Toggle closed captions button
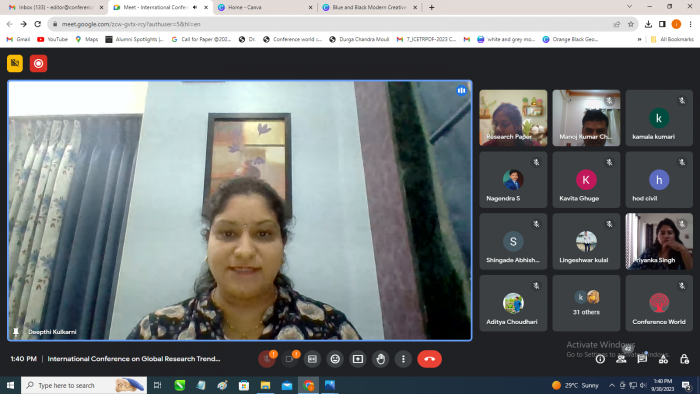The width and height of the screenshot is (700, 394). (312, 359)
